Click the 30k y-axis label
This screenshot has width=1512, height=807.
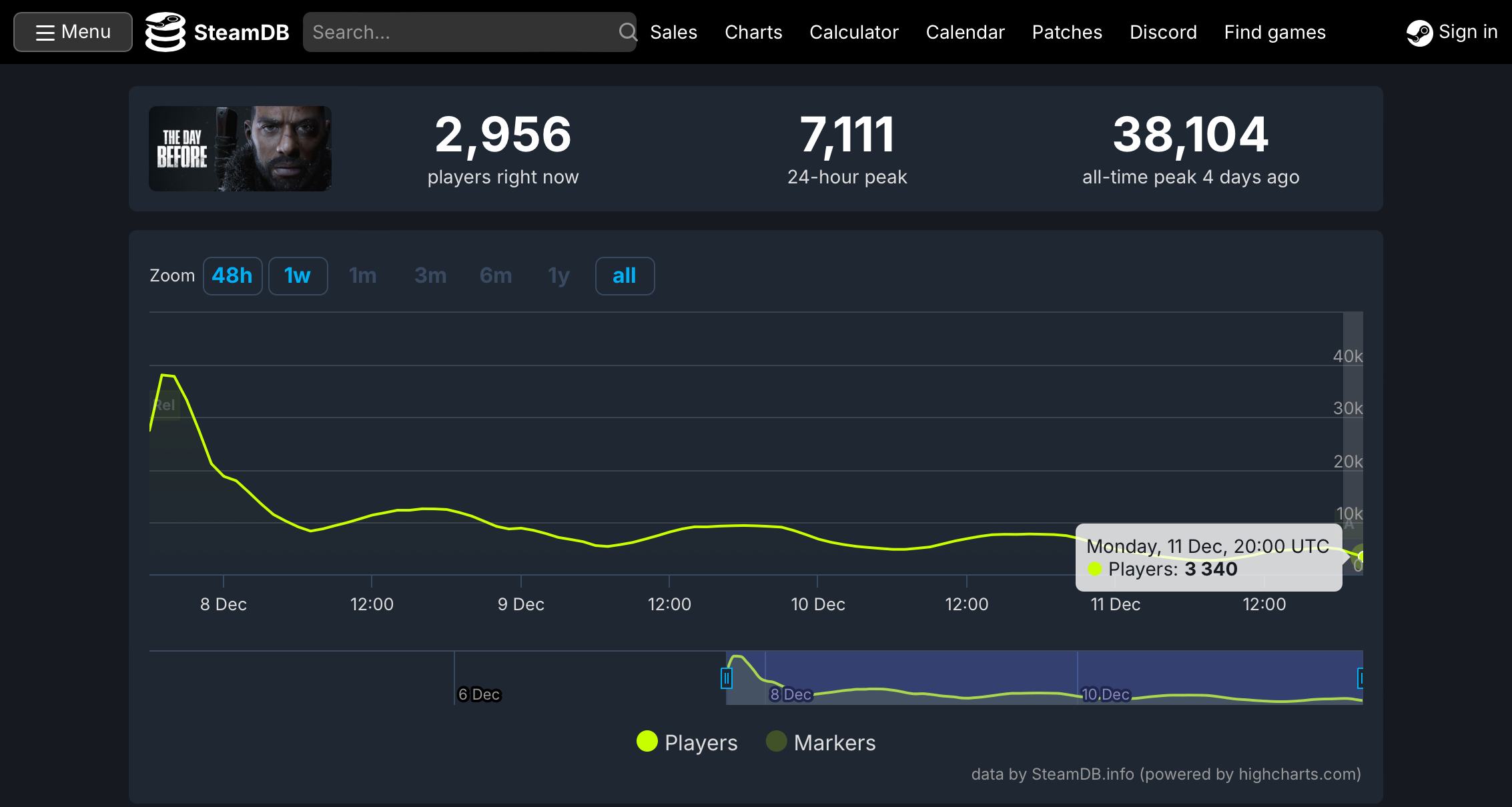tap(1348, 408)
